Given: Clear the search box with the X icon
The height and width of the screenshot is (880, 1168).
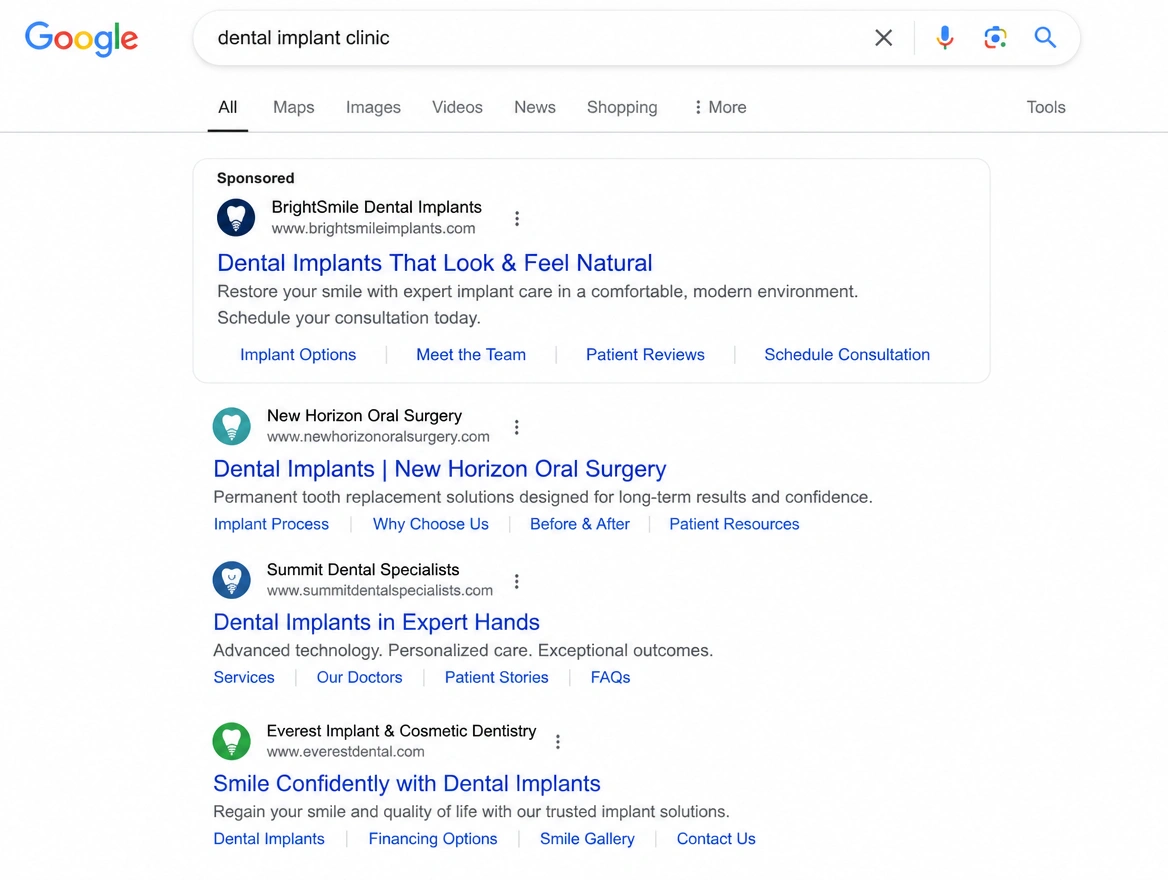Looking at the screenshot, I should pos(883,37).
